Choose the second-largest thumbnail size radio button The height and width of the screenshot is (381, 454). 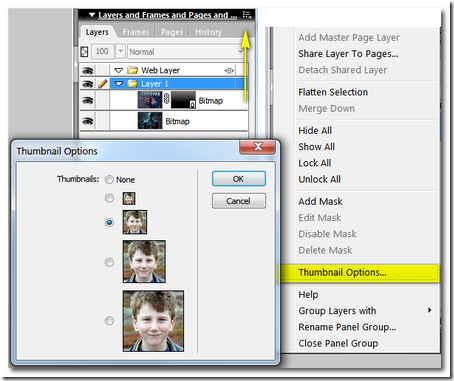[109, 262]
